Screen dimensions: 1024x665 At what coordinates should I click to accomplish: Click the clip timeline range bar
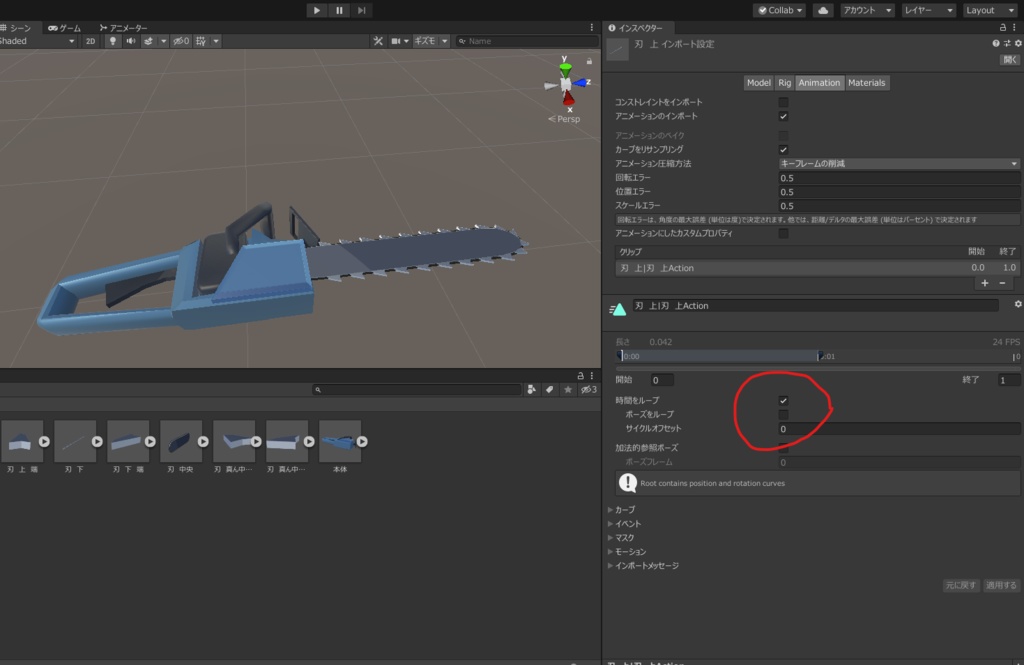720,356
